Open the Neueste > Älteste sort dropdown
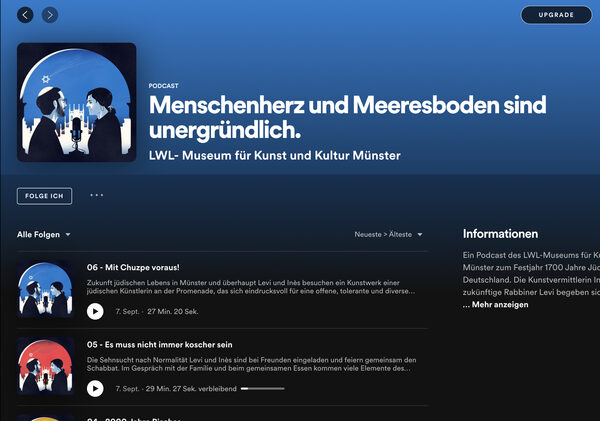 [x=388, y=235]
